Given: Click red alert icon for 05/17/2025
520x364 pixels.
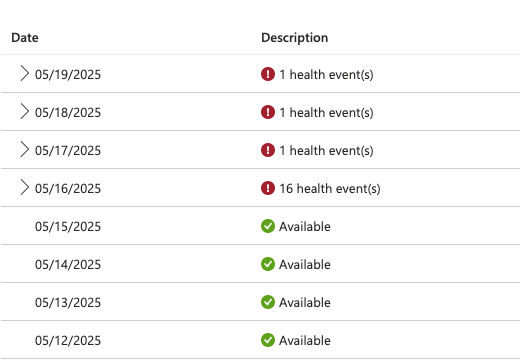Looking at the screenshot, I should (x=268, y=150).
